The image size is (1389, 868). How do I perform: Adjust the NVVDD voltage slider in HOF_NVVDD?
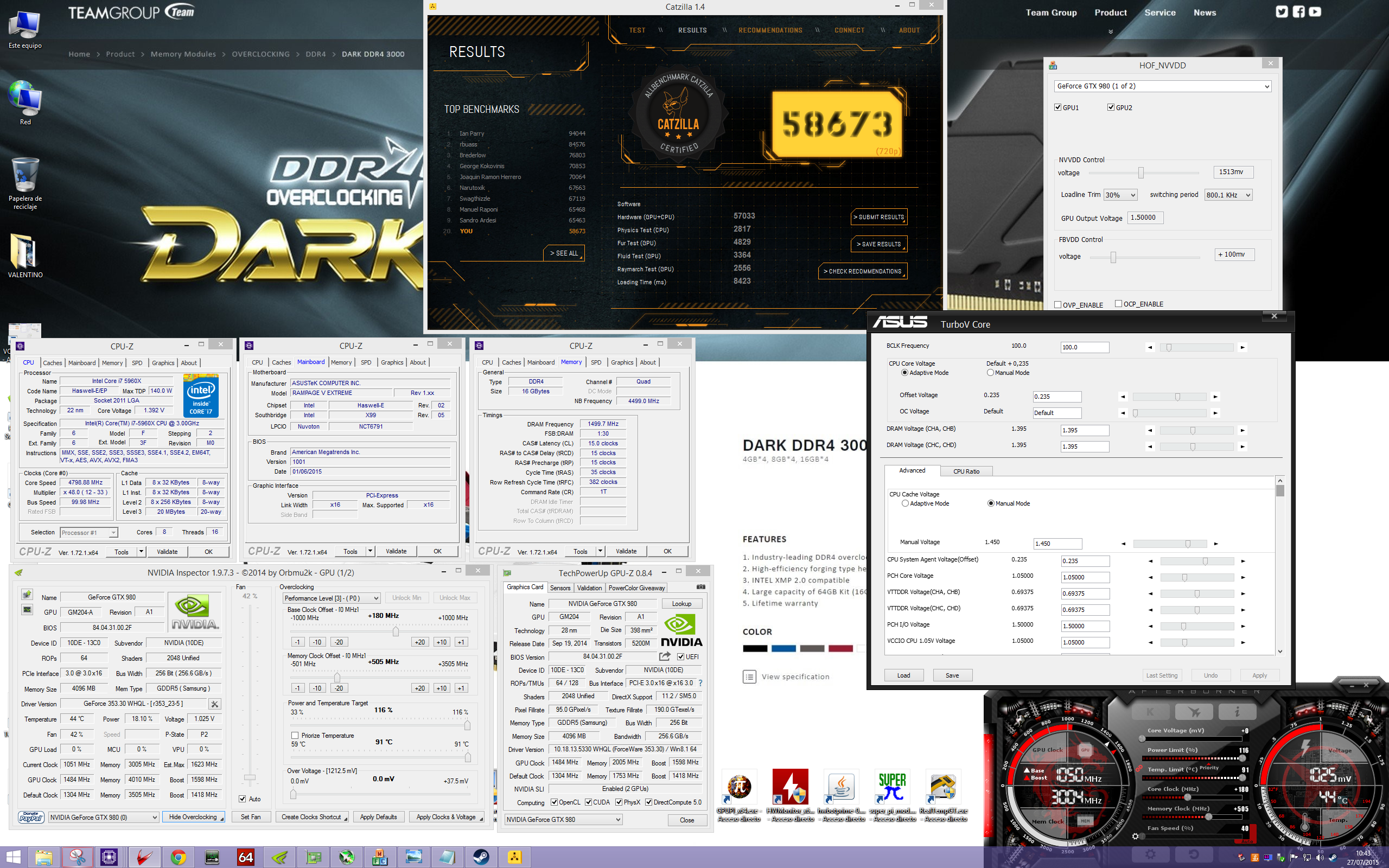[x=1140, y=173]
